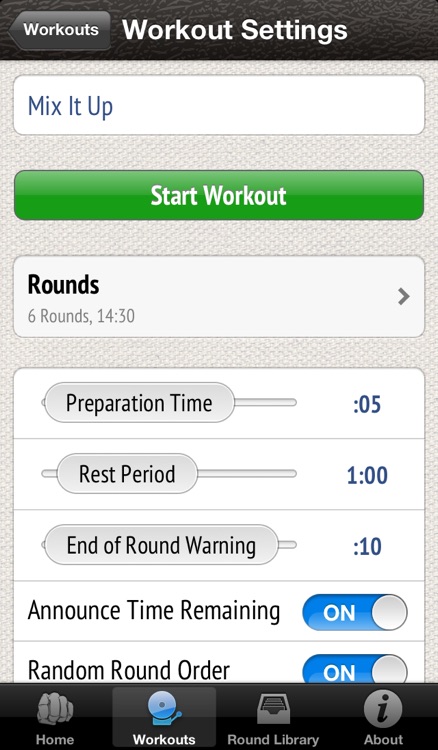Edit the Mix It Up name field

(x=219, y=106)
